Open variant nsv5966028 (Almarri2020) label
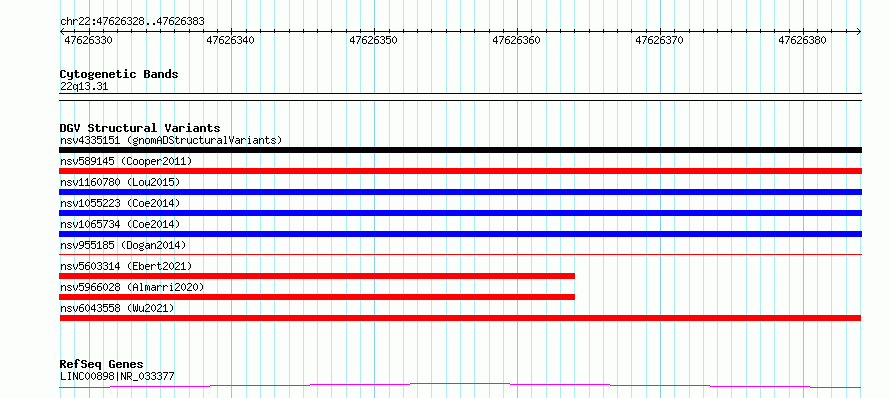The image size is (890, 398). pyautogui.click(x=132, y=287)
